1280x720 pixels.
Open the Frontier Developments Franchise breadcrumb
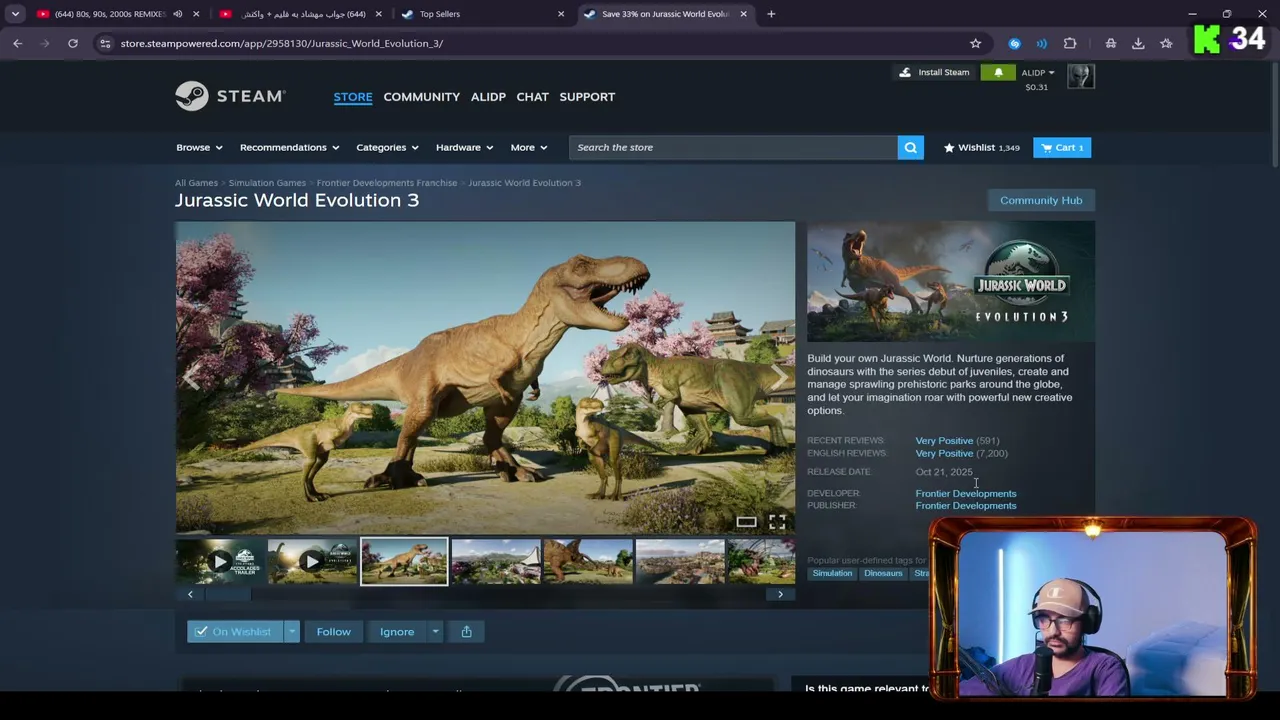point(387,183)
